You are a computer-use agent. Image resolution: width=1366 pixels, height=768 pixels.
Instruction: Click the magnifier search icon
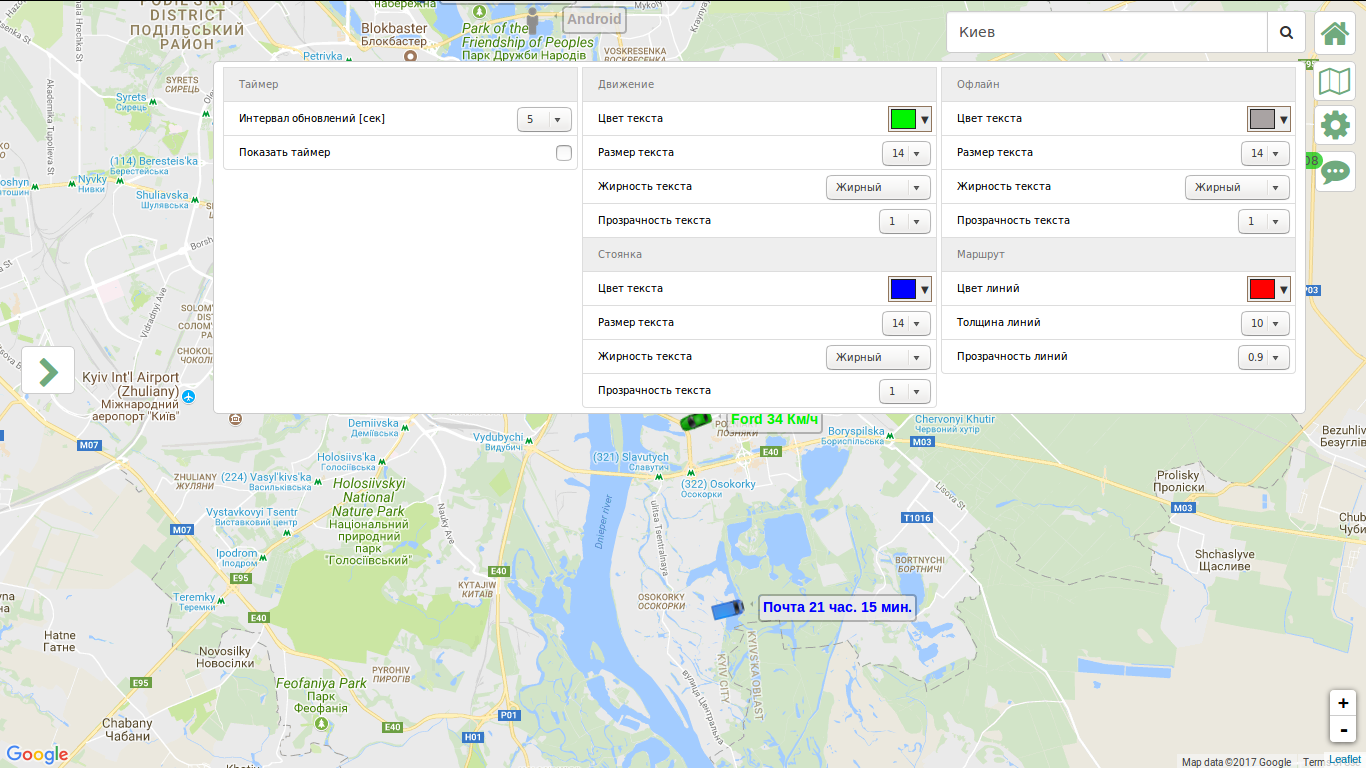1286,32
